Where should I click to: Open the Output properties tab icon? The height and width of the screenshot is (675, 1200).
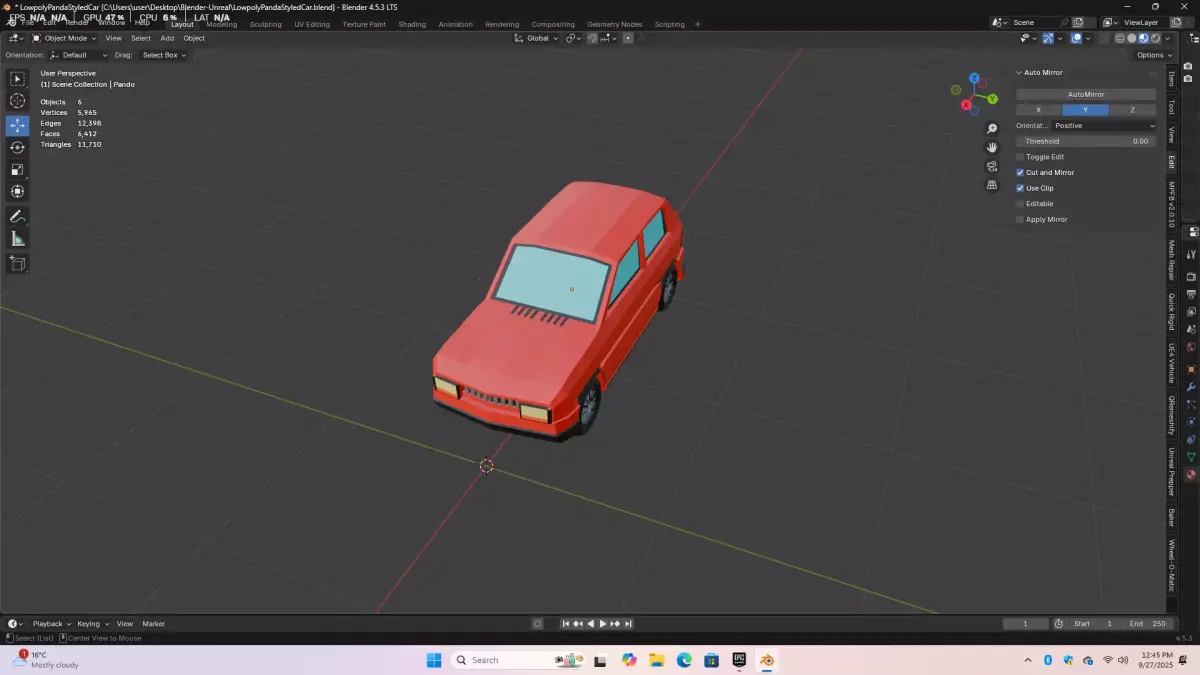(x=1191, y=294)
